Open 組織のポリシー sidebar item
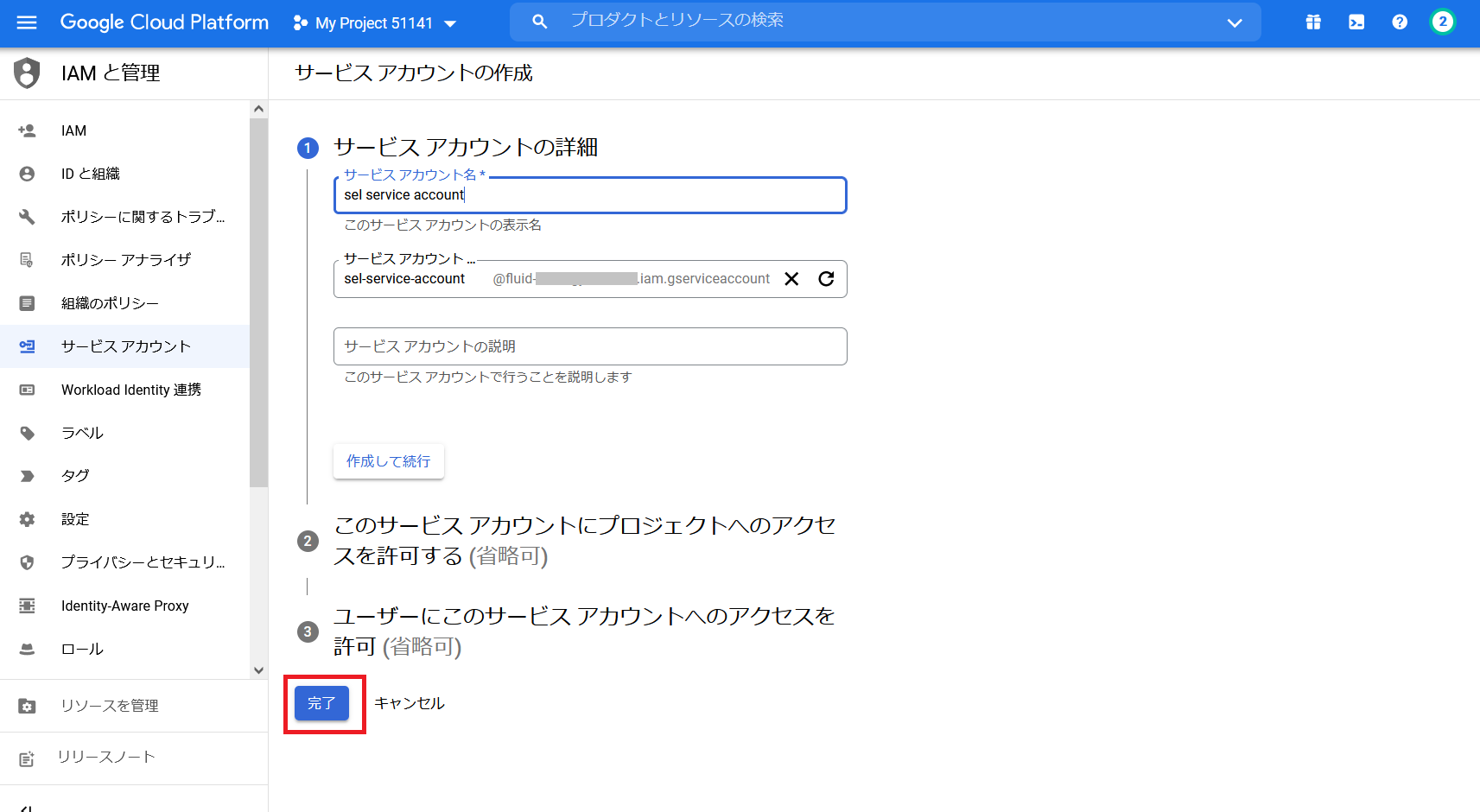Viewport: 1480px width, 812px height. tap(124, 303)
